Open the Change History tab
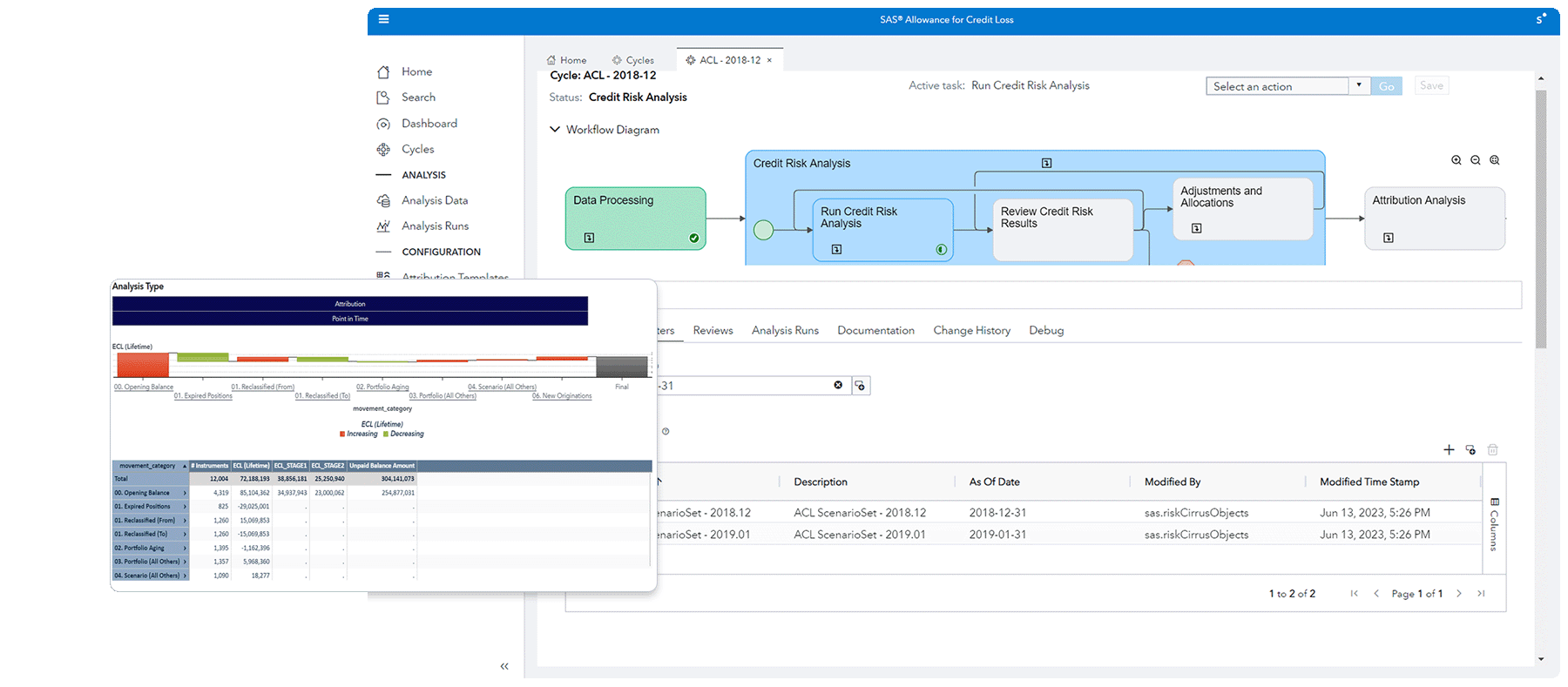Screen dimensions: 1568x687 tap(971, 330)
